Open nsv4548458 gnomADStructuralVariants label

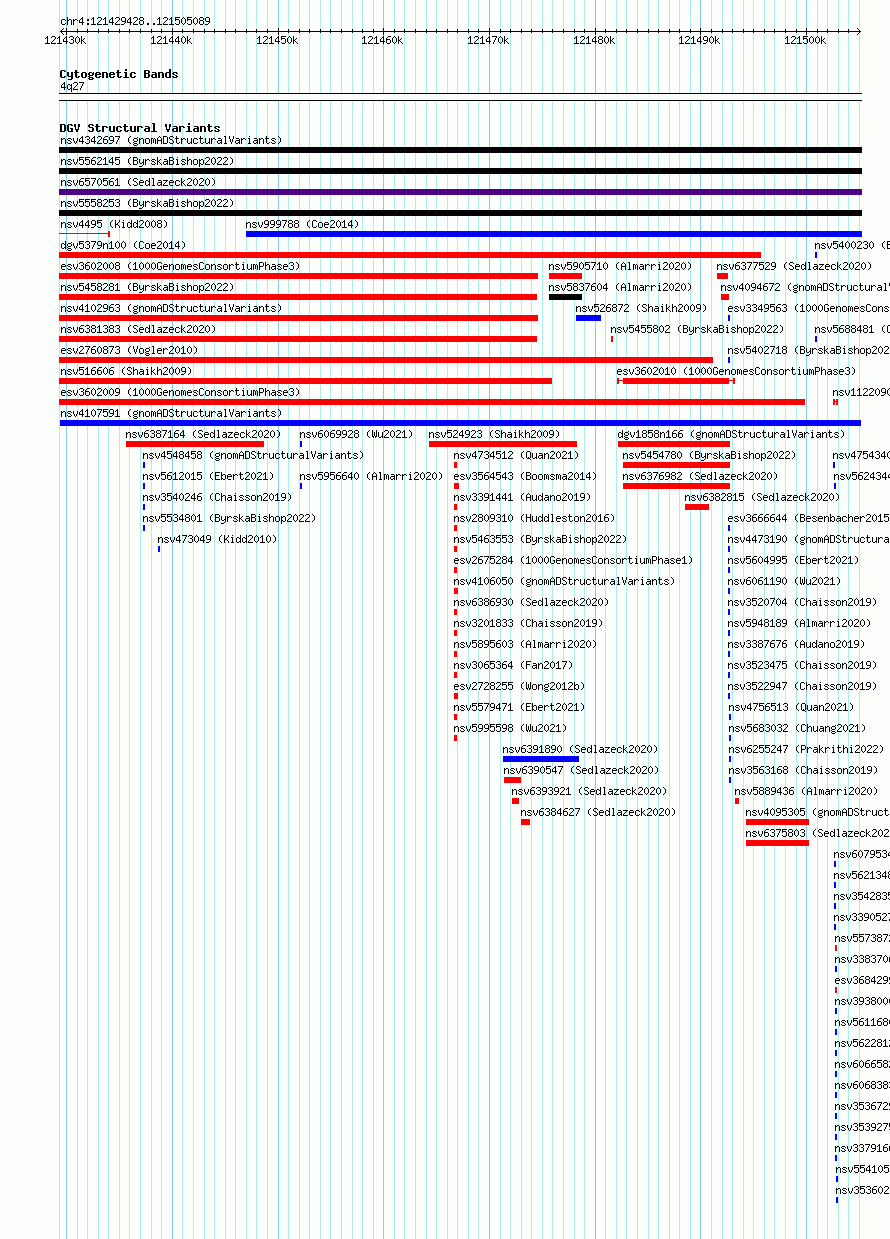[253, 455]
